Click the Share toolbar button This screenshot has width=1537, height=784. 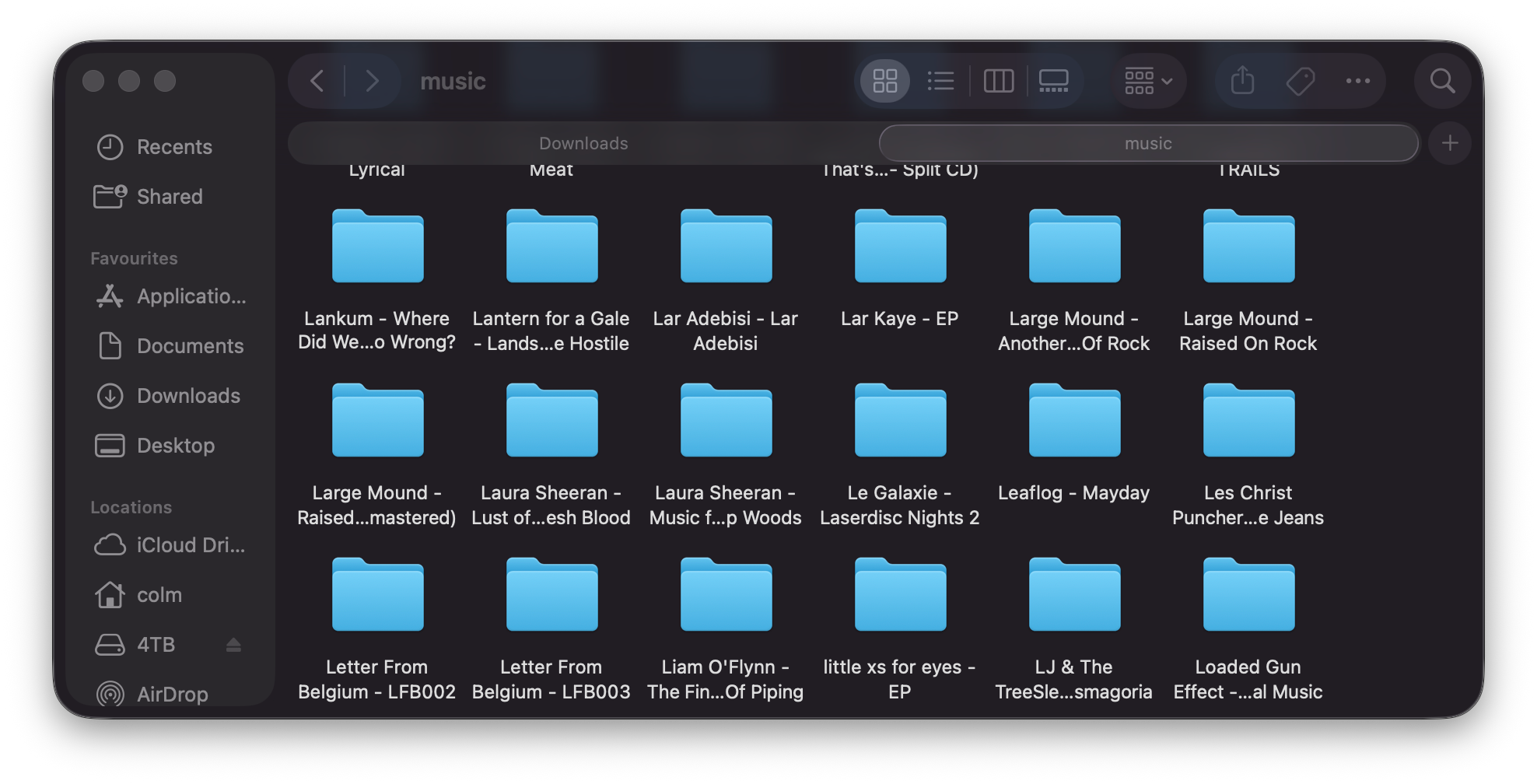[1243, 81]
